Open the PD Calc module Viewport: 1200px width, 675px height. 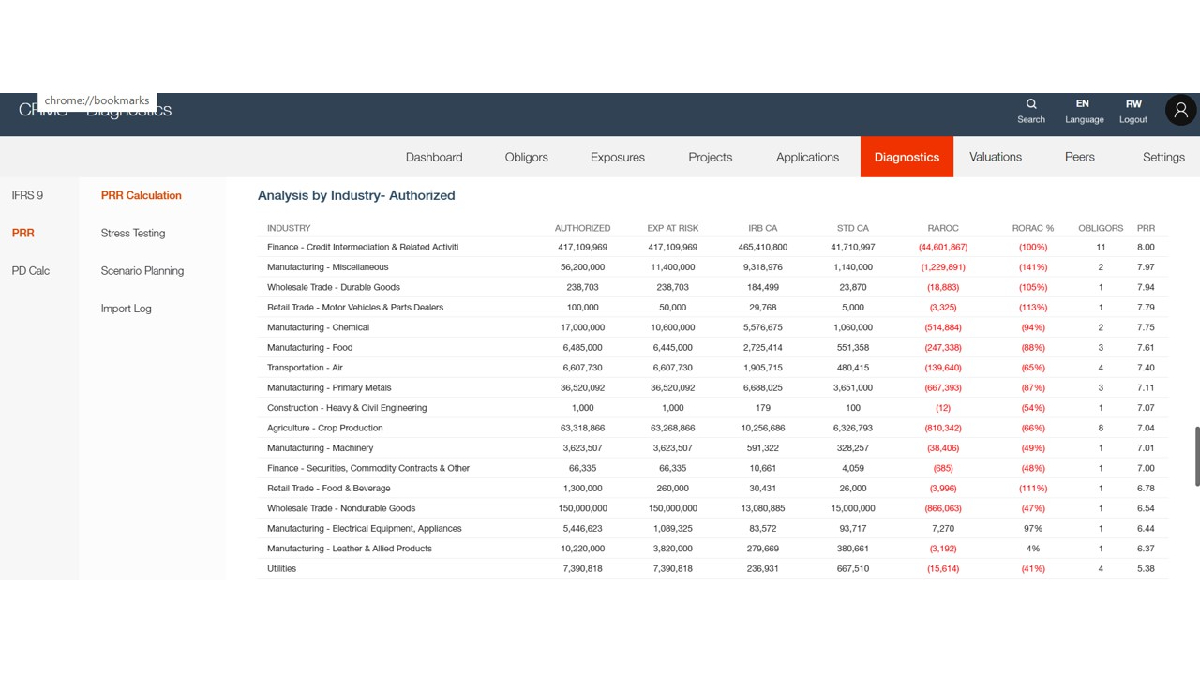point(30,271)
